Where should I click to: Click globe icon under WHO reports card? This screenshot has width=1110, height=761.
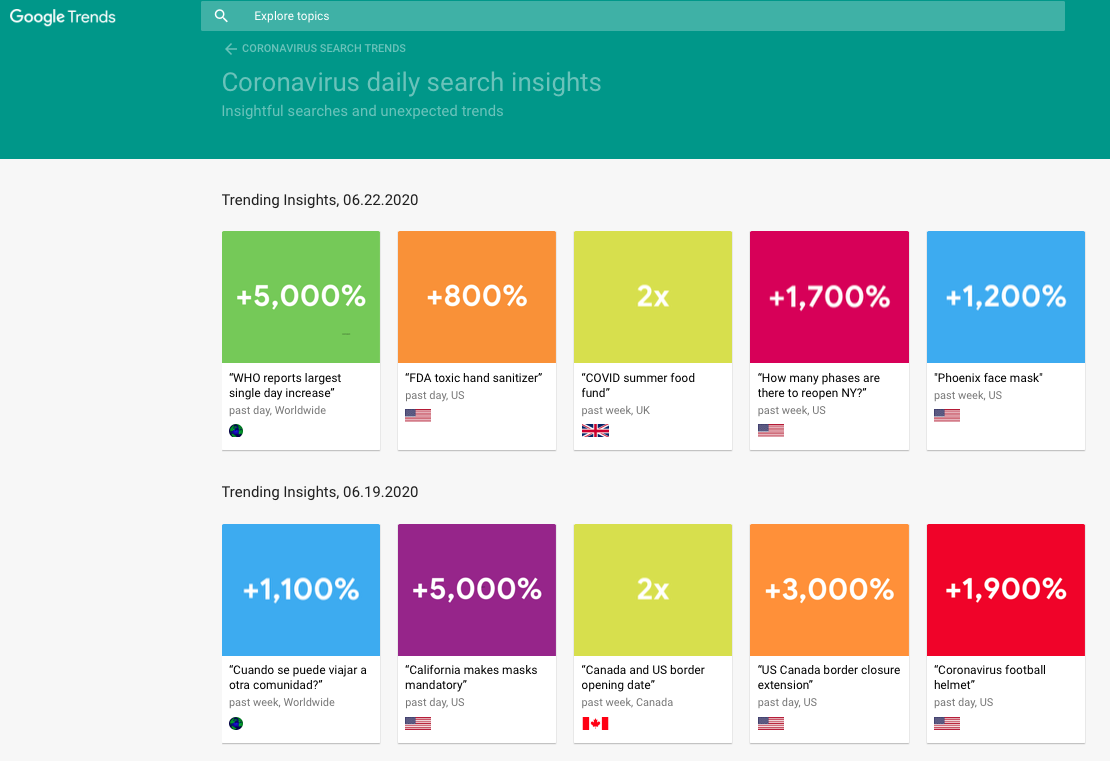click(236, 431)
